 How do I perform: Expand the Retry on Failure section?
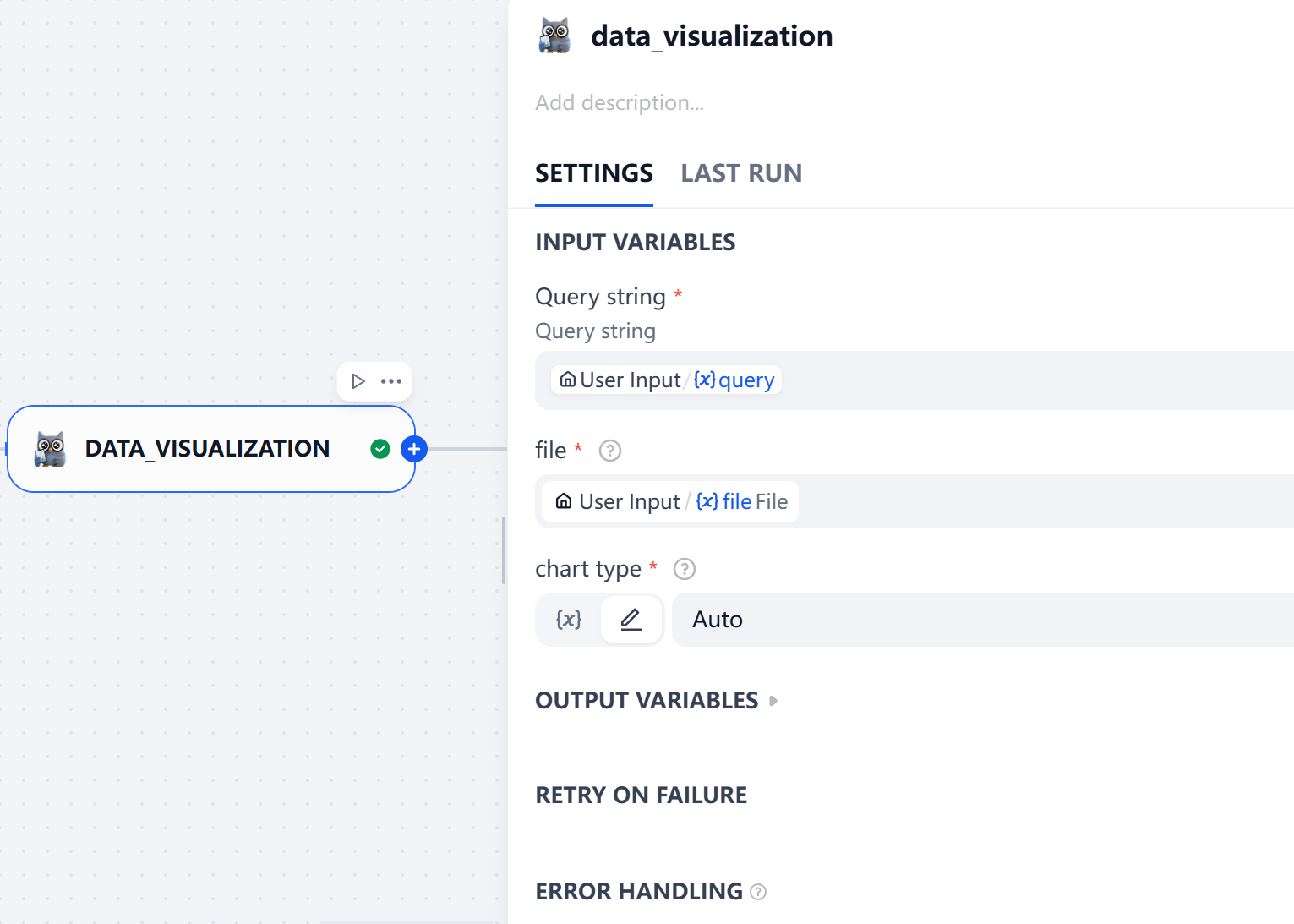(641, 796)
